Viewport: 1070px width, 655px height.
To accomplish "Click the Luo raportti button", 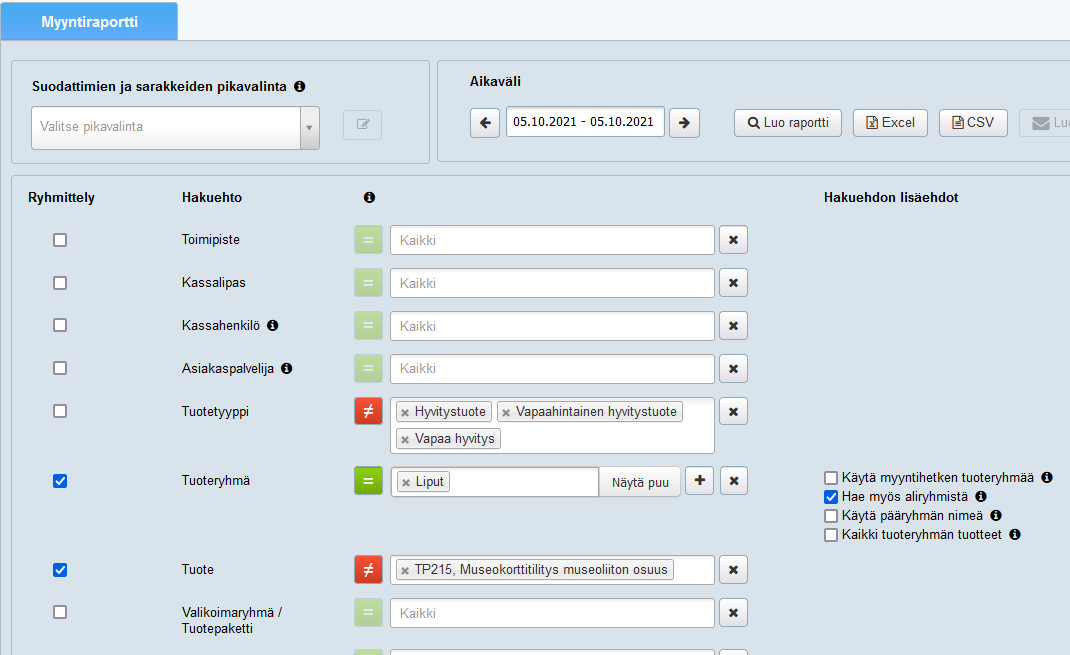I will click(x=787, y=123).
